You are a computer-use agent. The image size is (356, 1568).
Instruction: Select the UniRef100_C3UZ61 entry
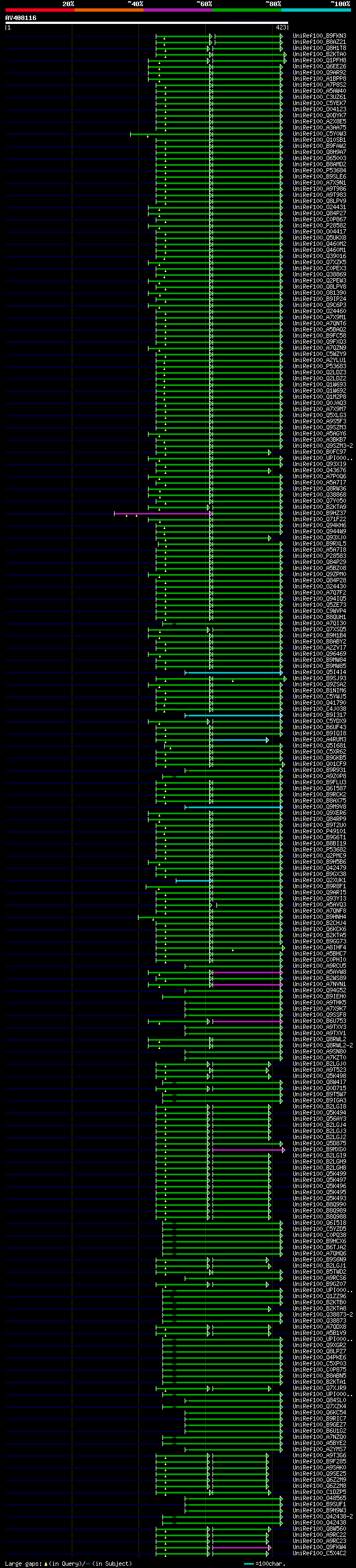coord(319,97)
